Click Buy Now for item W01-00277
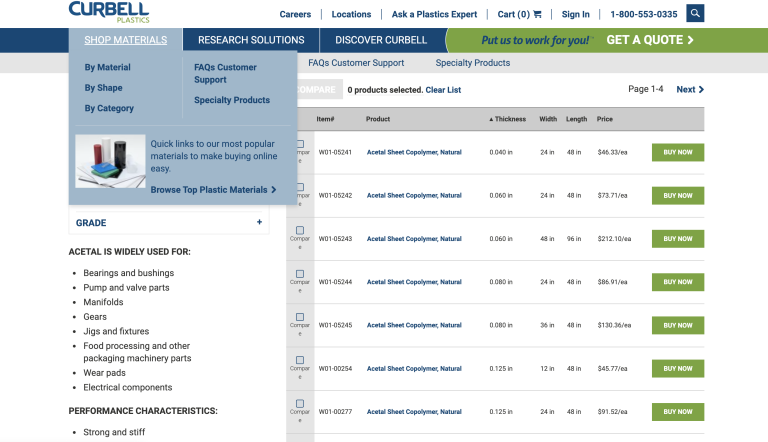768x442 pixels. coord(678,412)
